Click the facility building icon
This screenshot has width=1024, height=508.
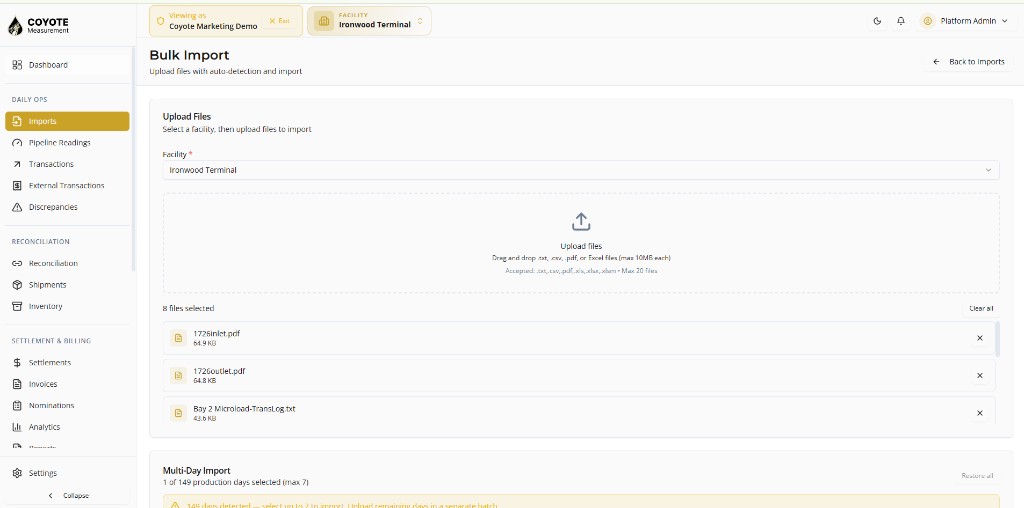tap(323, 21)
